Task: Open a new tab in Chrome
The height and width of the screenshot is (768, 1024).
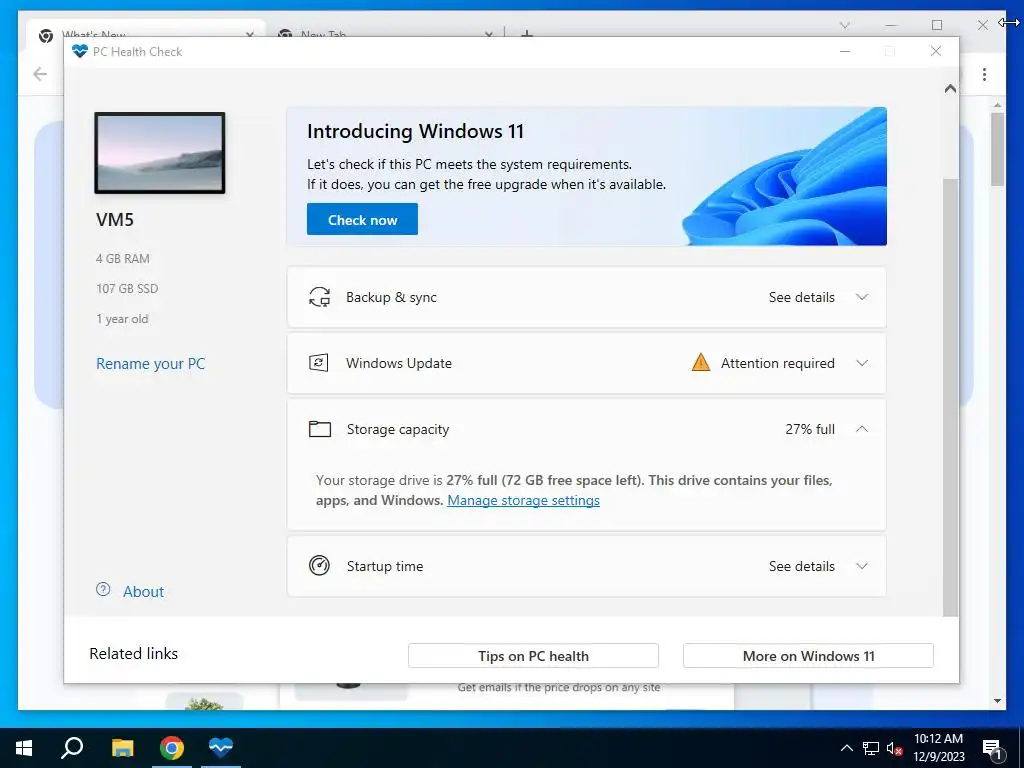Action: (x=527, y=32)
